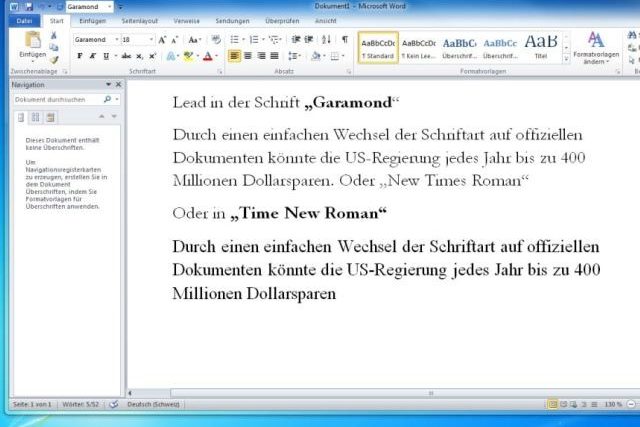Click the paragraph shading paint bucket icon

(x=316, y=56)
